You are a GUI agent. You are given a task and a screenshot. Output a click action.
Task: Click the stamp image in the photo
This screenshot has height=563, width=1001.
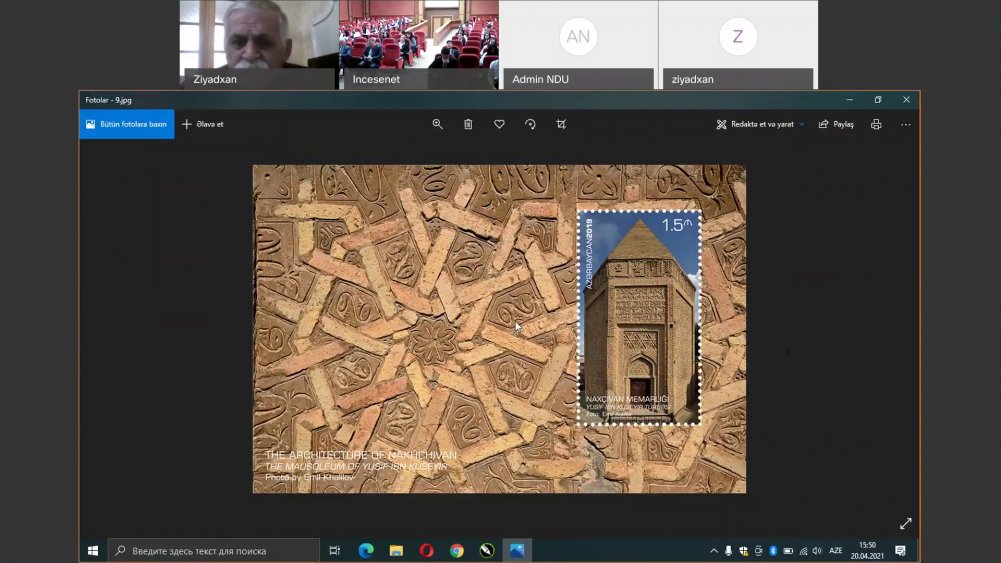tap(639, 318)
